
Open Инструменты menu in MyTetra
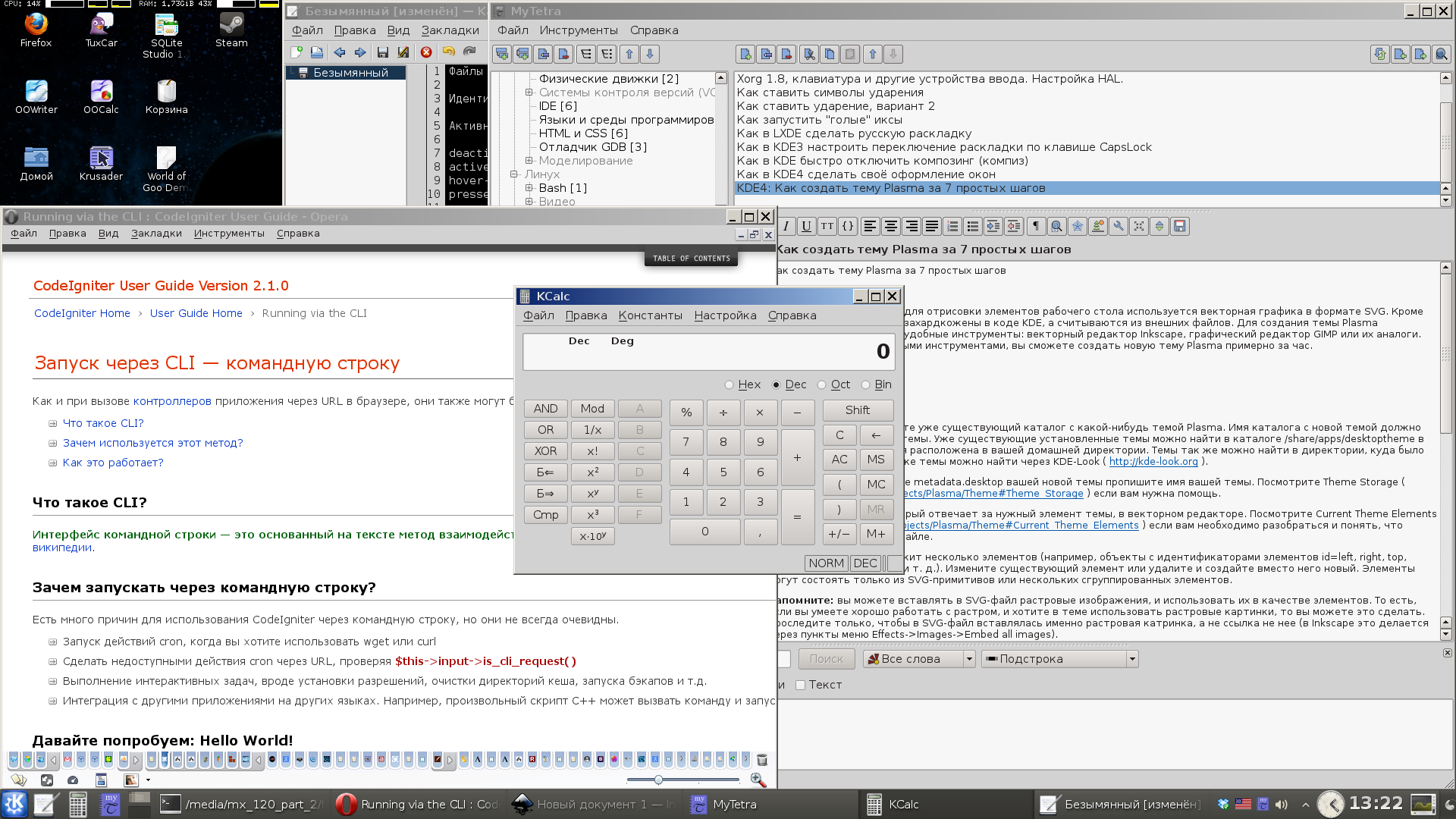[579, 30]
